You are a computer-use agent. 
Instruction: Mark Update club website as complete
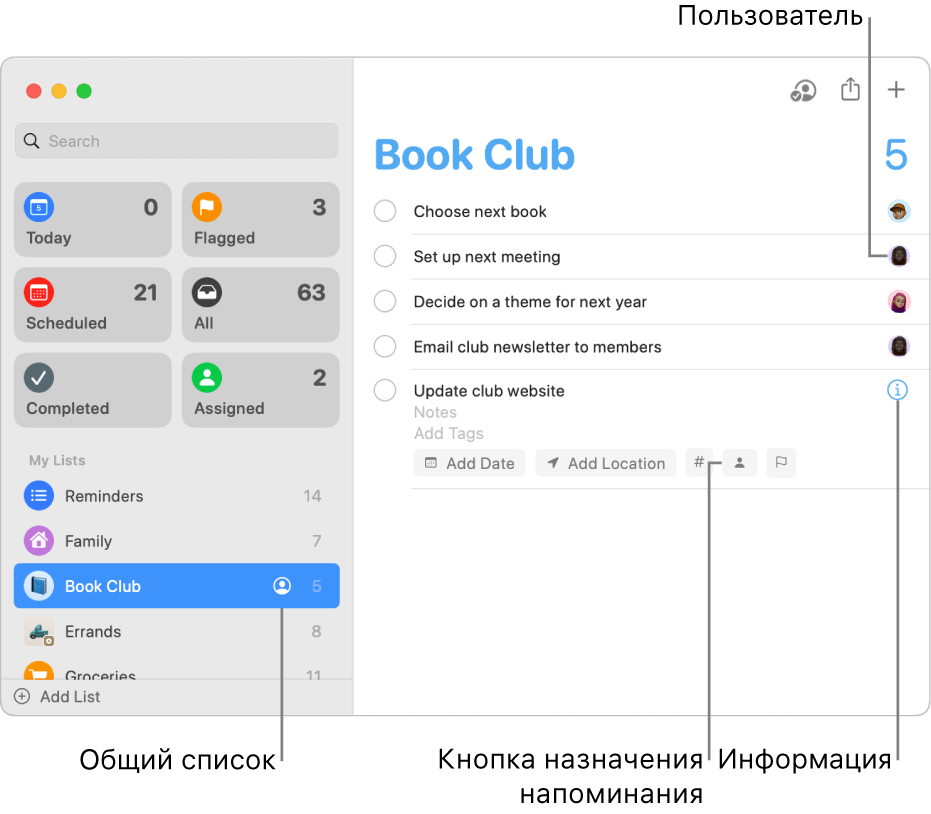tap(385, 390)
